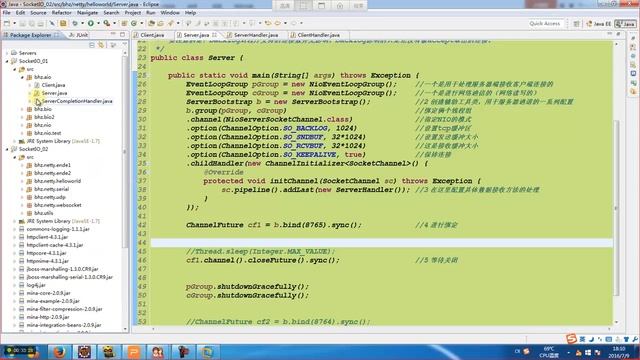640x360 pixels.
Task: Select the Package Explorer view tab
Action: [31, 35]
